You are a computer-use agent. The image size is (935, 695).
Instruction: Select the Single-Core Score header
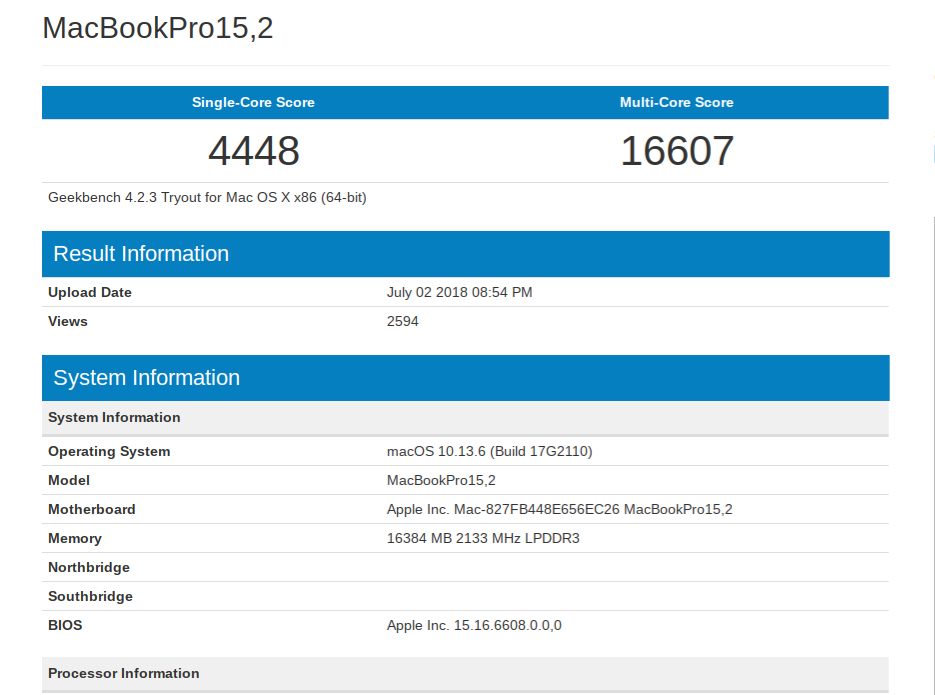[253, 103]
